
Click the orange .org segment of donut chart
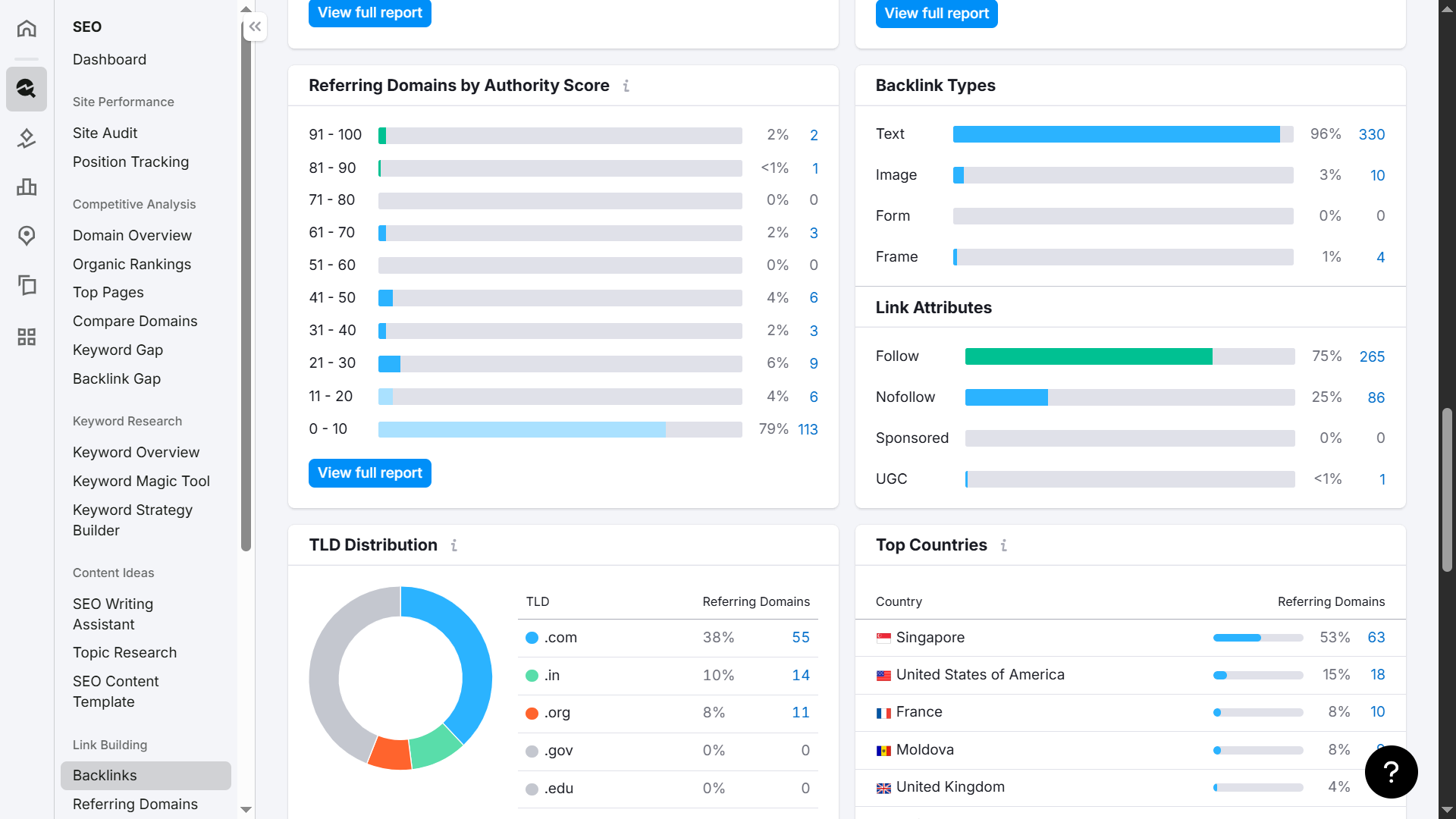point(390,754)
